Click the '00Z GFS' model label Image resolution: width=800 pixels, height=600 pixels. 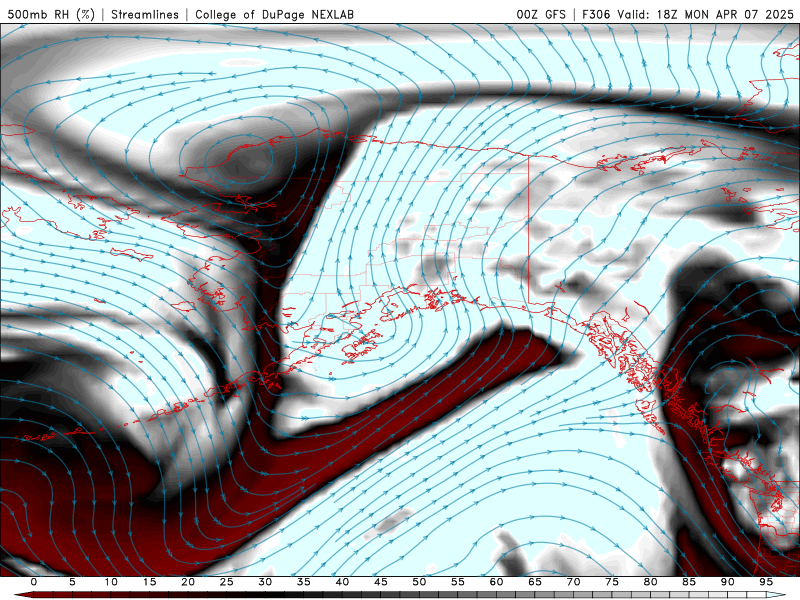coord(541,14)
